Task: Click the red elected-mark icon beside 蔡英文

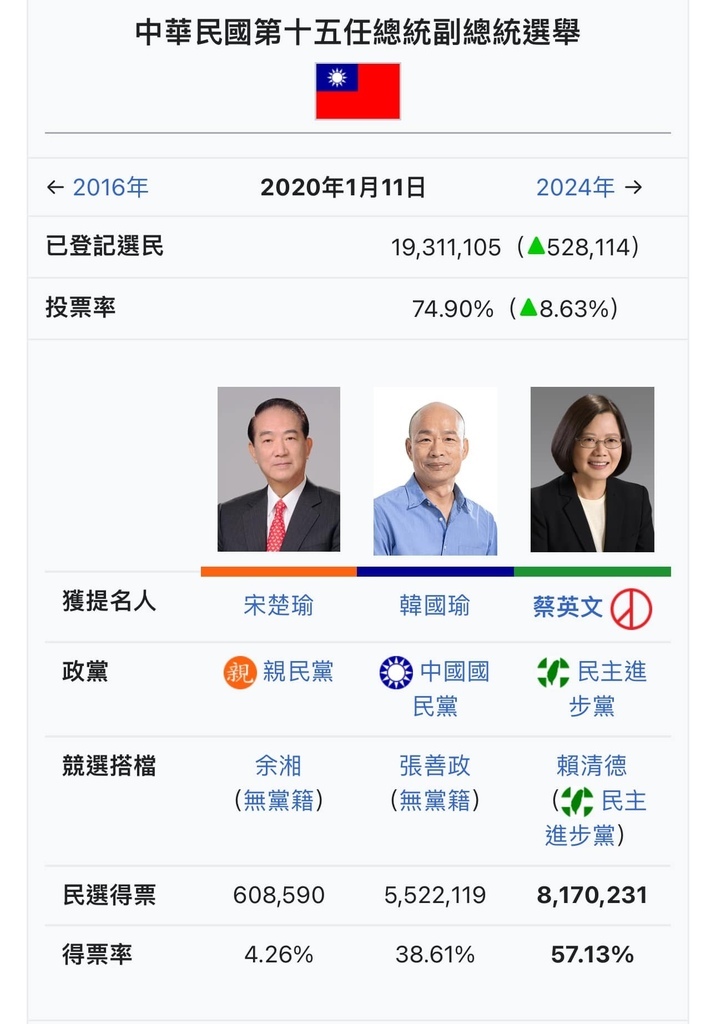Action: [630, 609]
